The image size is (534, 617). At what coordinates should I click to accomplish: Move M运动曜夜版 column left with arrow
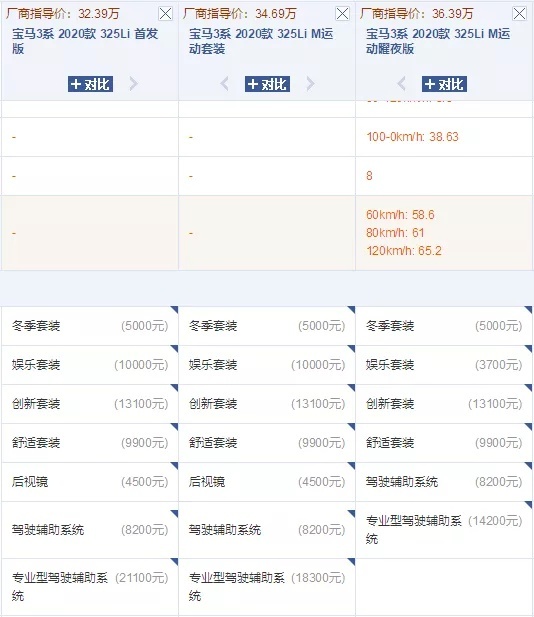(401, 84)
